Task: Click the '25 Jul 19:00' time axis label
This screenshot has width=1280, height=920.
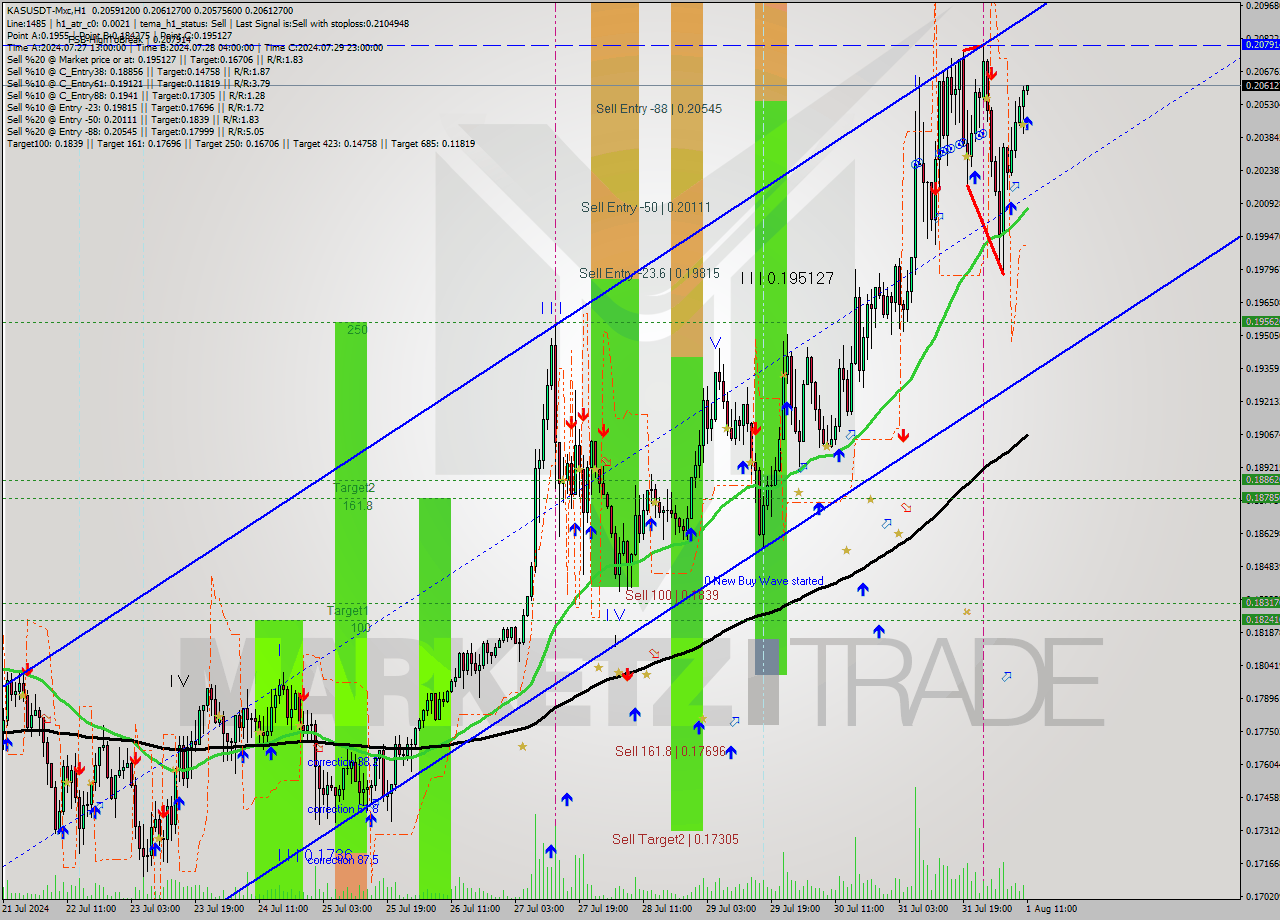Action: 410,909
